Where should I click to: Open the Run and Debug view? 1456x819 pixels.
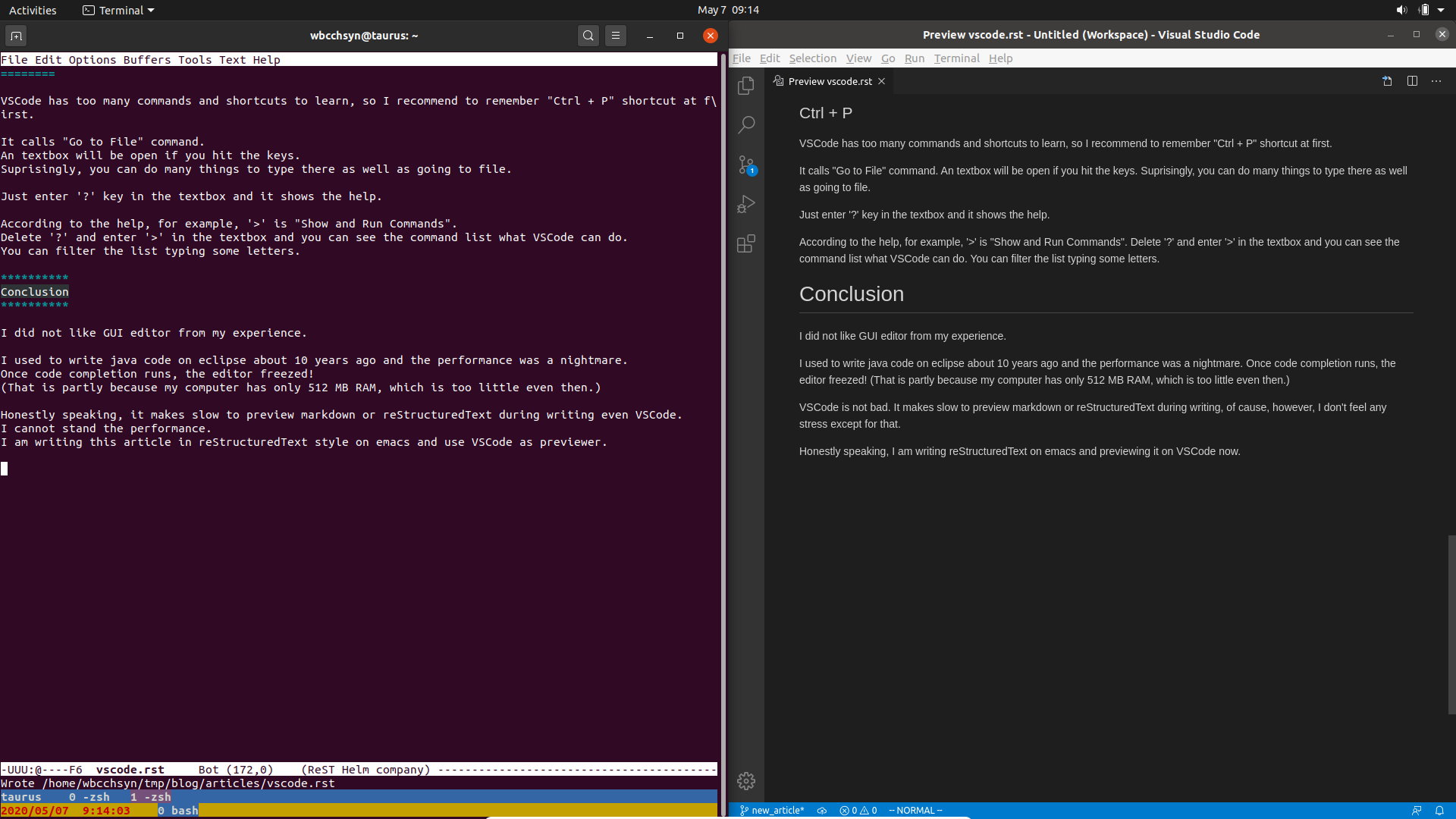coord(746,204)
